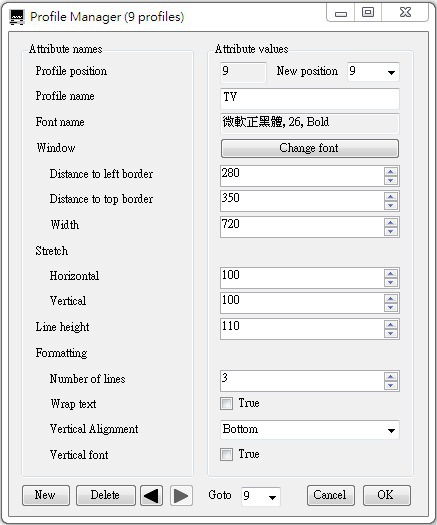Click the Profile name text field
The height and width of the screenshot is (525, 437).
coord(310,98)
